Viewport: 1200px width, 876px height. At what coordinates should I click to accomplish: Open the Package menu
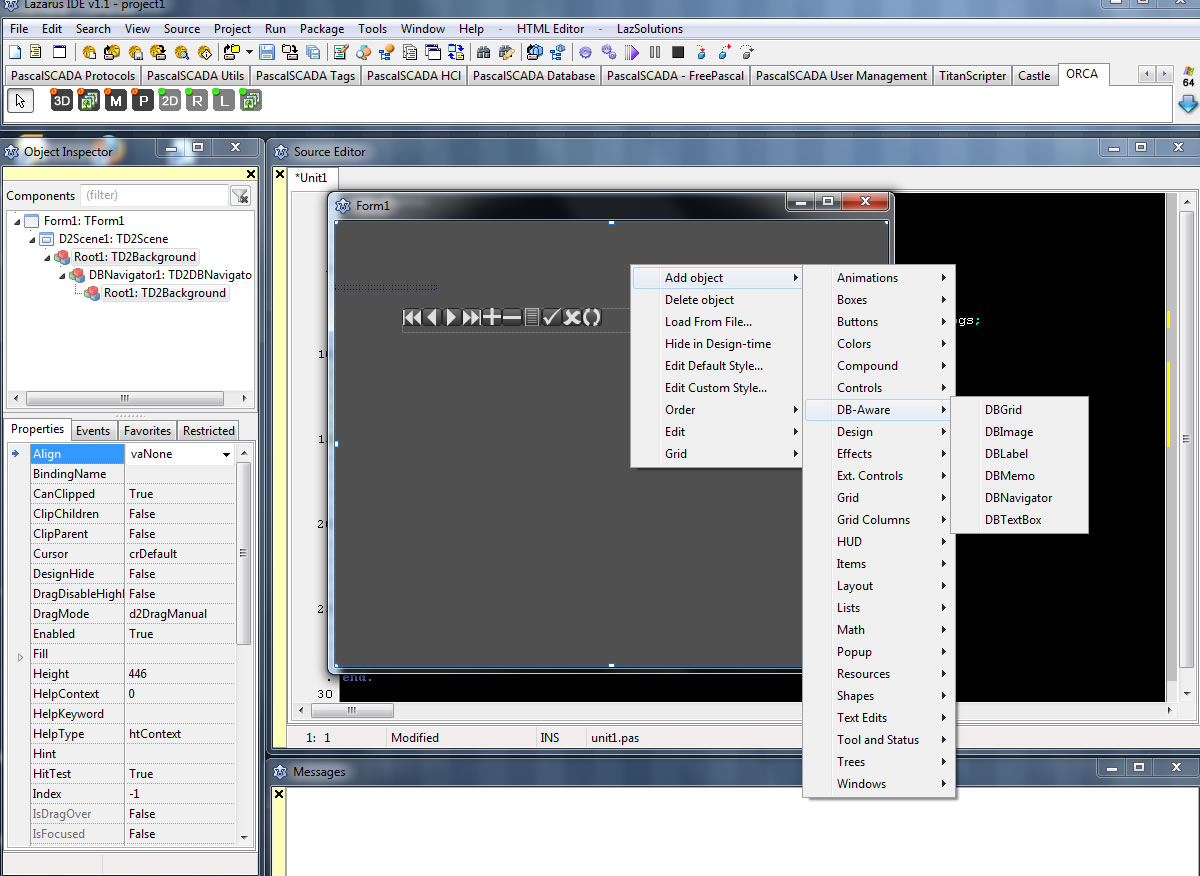pos(322,29)
